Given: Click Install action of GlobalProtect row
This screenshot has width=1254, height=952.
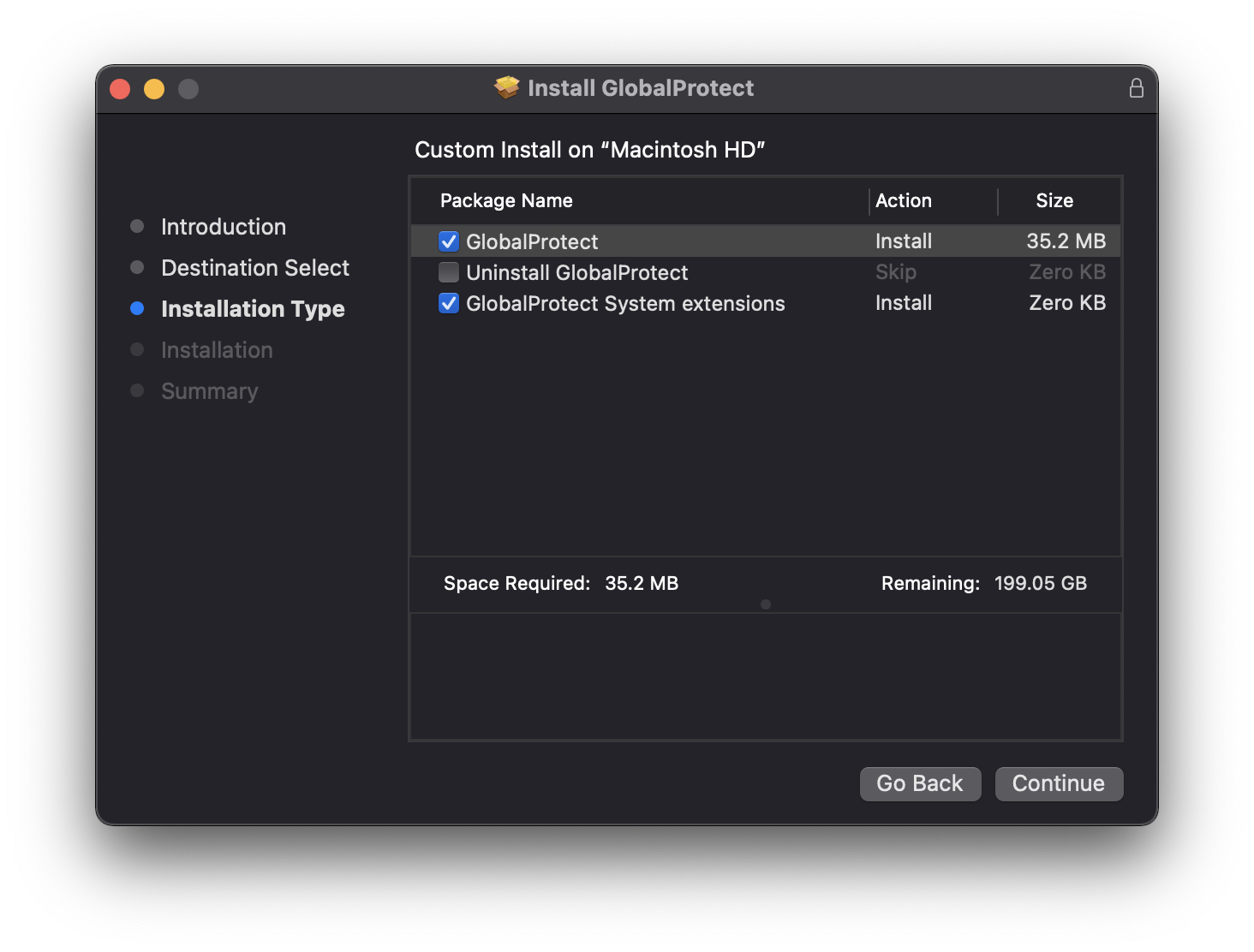Looking at the screenshot, I should click(904, 241).
